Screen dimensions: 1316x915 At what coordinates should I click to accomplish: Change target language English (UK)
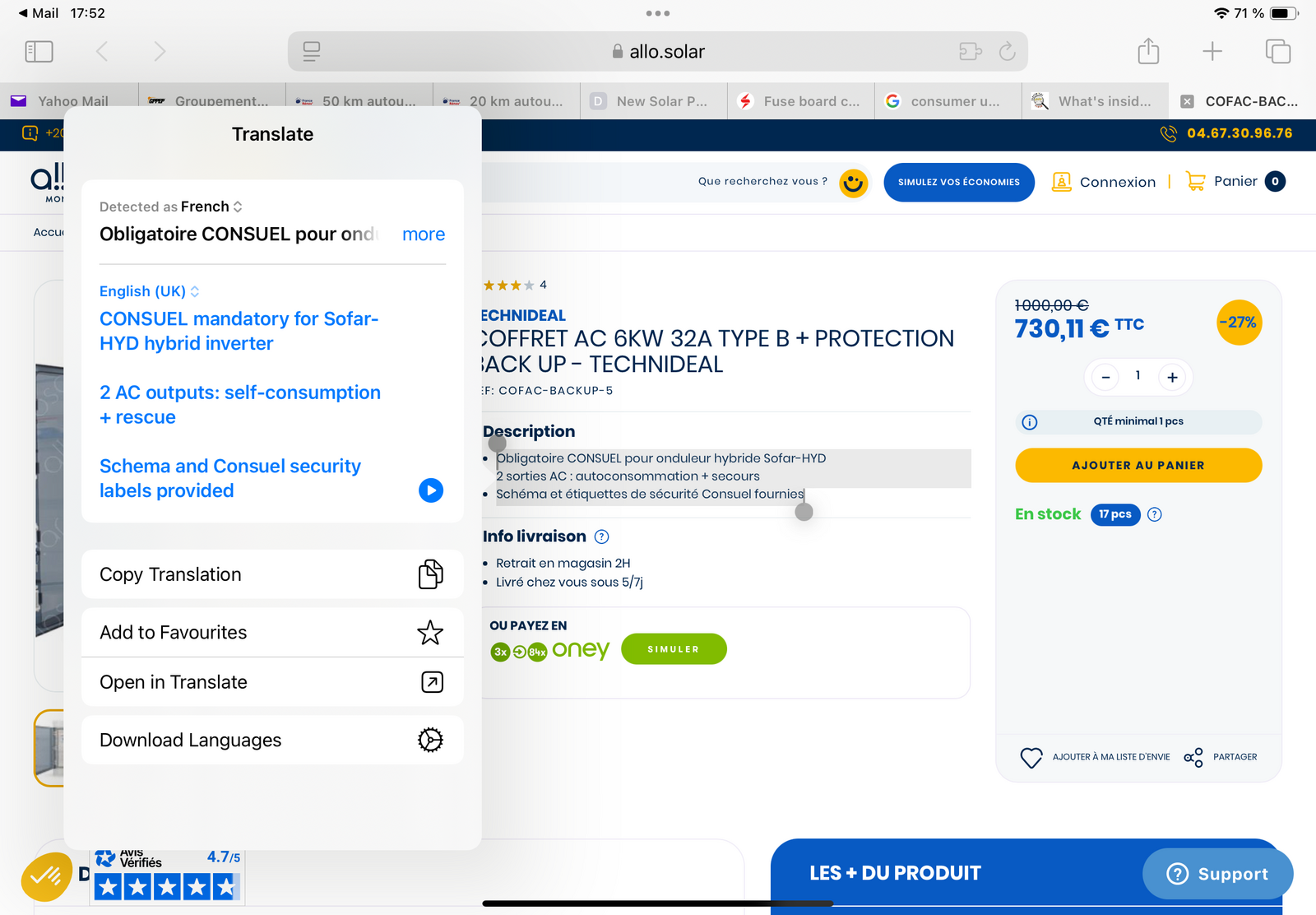149,291
